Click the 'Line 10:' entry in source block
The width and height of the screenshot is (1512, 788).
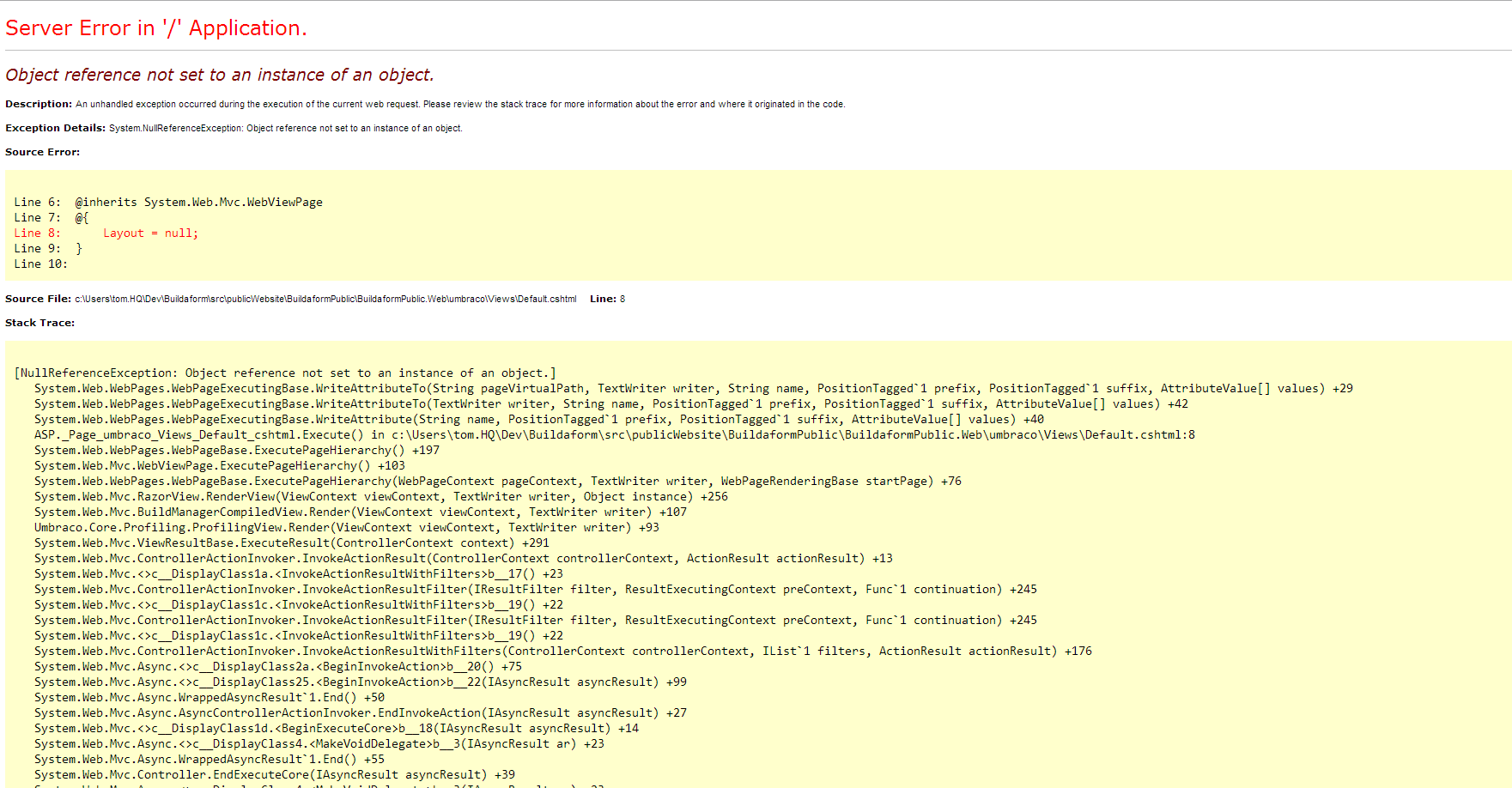point(40,264)
